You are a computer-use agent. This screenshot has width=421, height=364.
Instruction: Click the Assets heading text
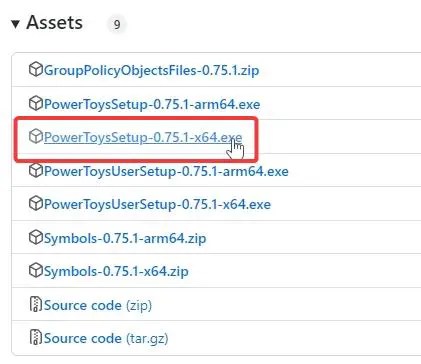point(54,23)
